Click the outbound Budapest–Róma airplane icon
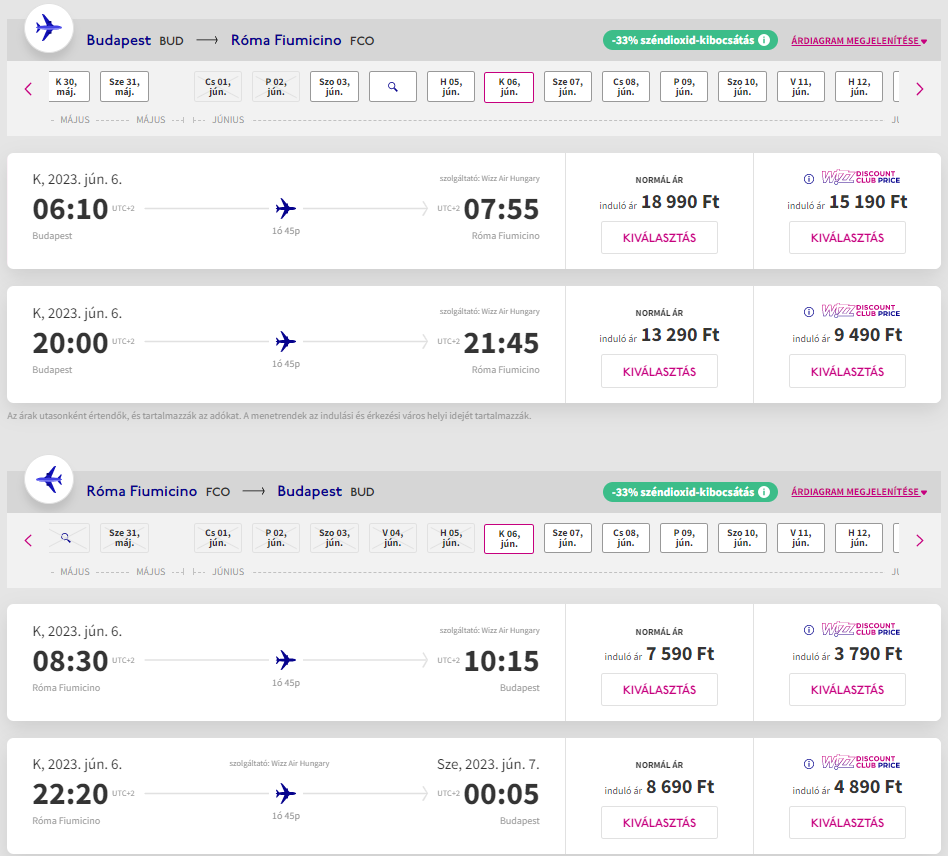 [48, 28]
